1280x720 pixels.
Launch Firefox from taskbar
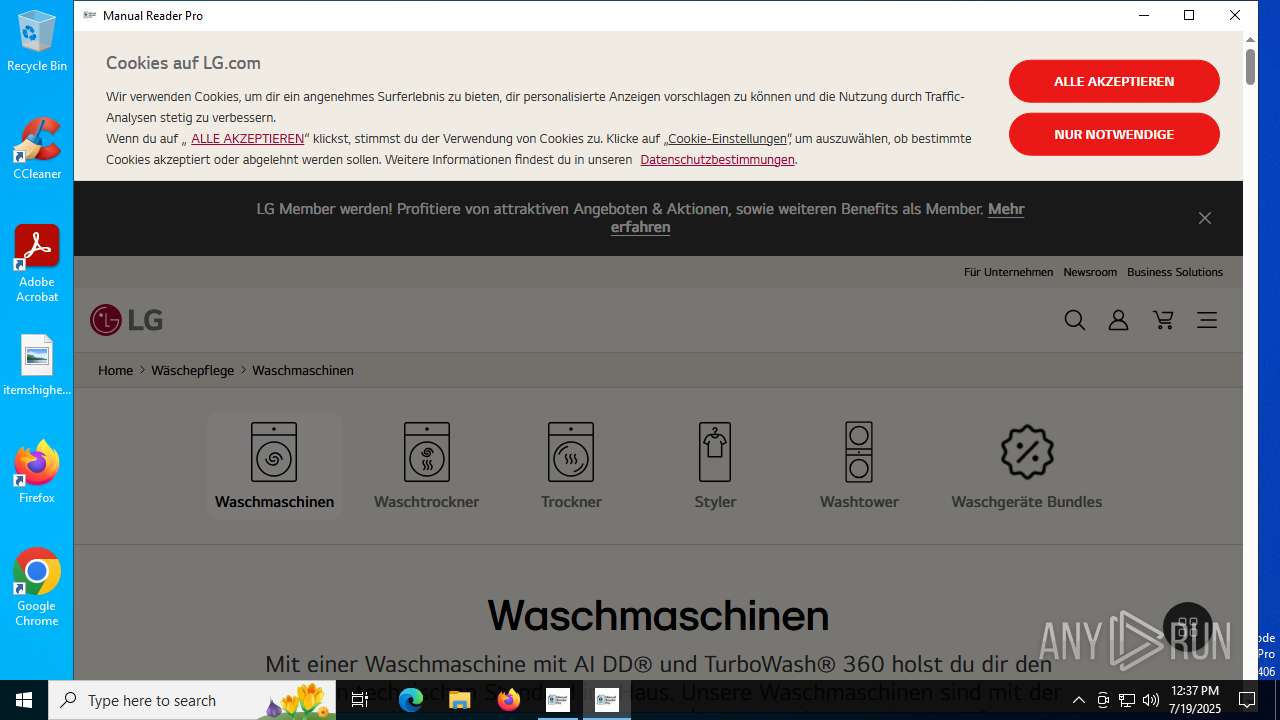coord(509,700)
